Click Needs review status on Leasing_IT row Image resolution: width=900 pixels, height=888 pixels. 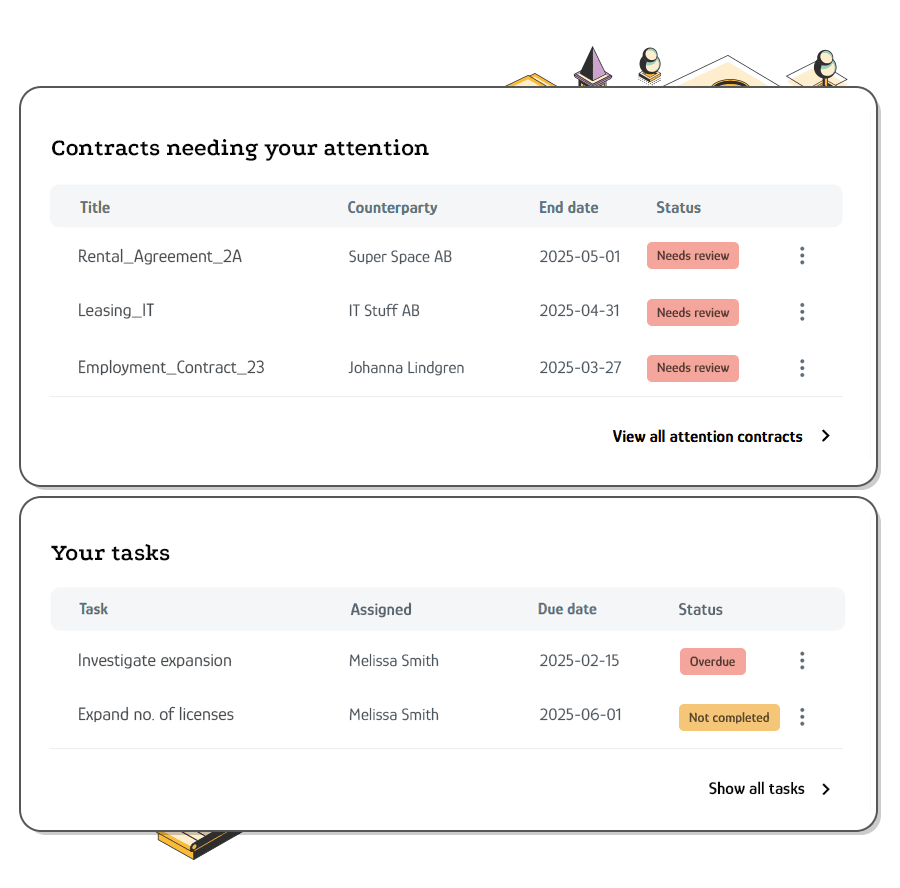pyautogui.click(x=693, y=312)
